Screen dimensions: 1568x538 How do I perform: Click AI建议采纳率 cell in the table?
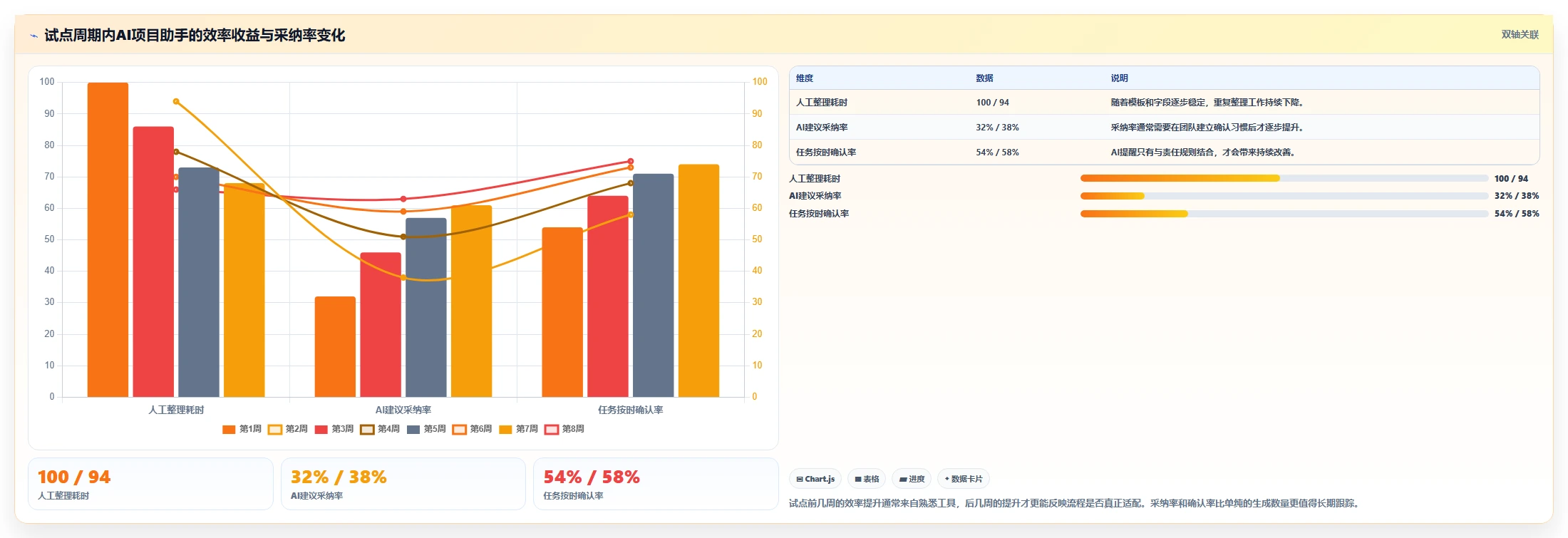(822, 128)
